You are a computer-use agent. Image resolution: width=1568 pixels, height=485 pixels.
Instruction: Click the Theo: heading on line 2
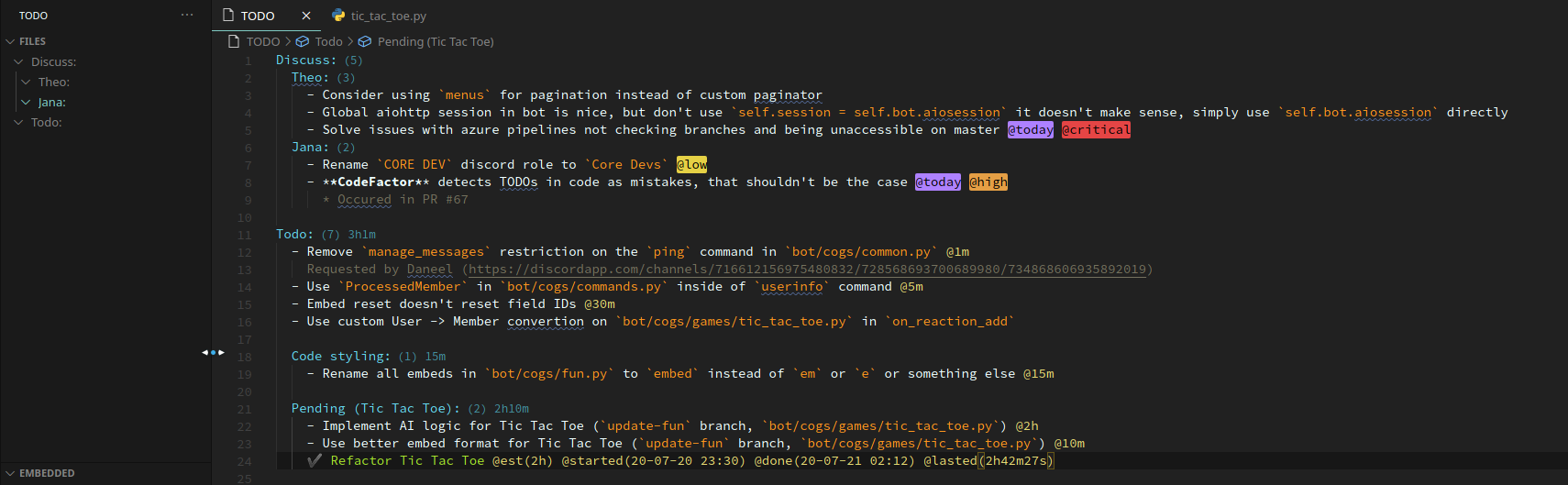pyautogui.click(x=310, y=78)
